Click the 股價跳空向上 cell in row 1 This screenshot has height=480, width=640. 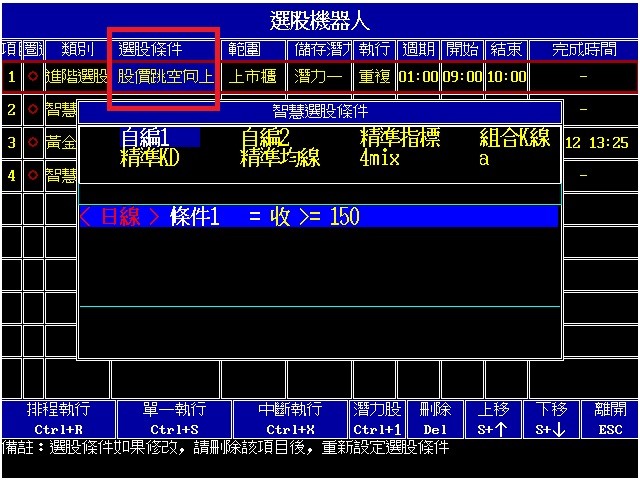pos(165,76)
